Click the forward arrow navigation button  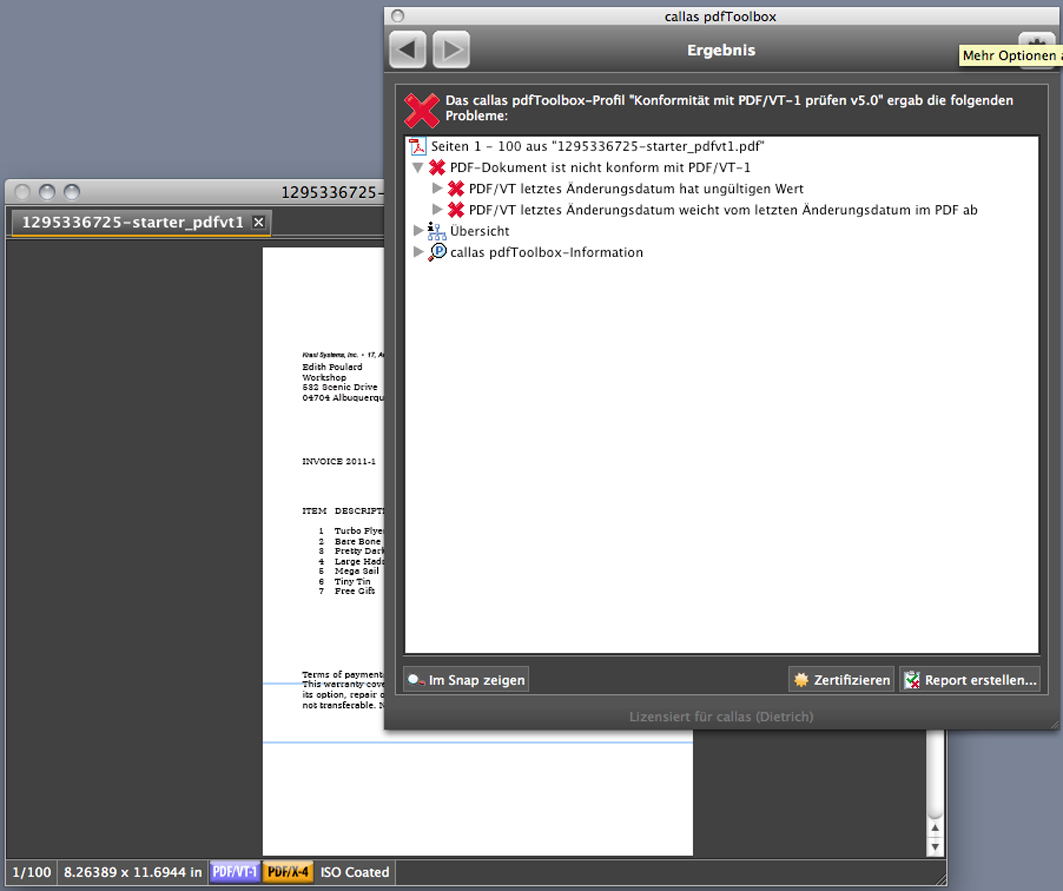pyautogui.click(x=451, y=49)
